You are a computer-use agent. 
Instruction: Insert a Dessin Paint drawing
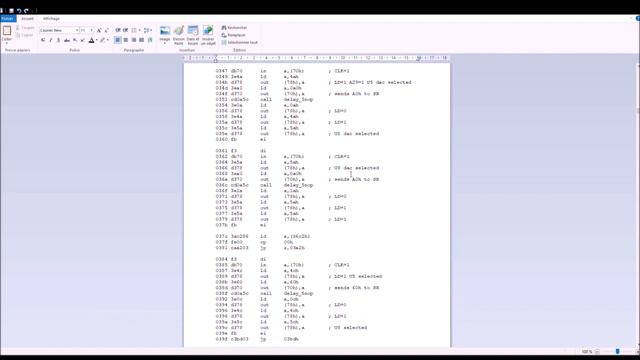click(x=179, y=35)
